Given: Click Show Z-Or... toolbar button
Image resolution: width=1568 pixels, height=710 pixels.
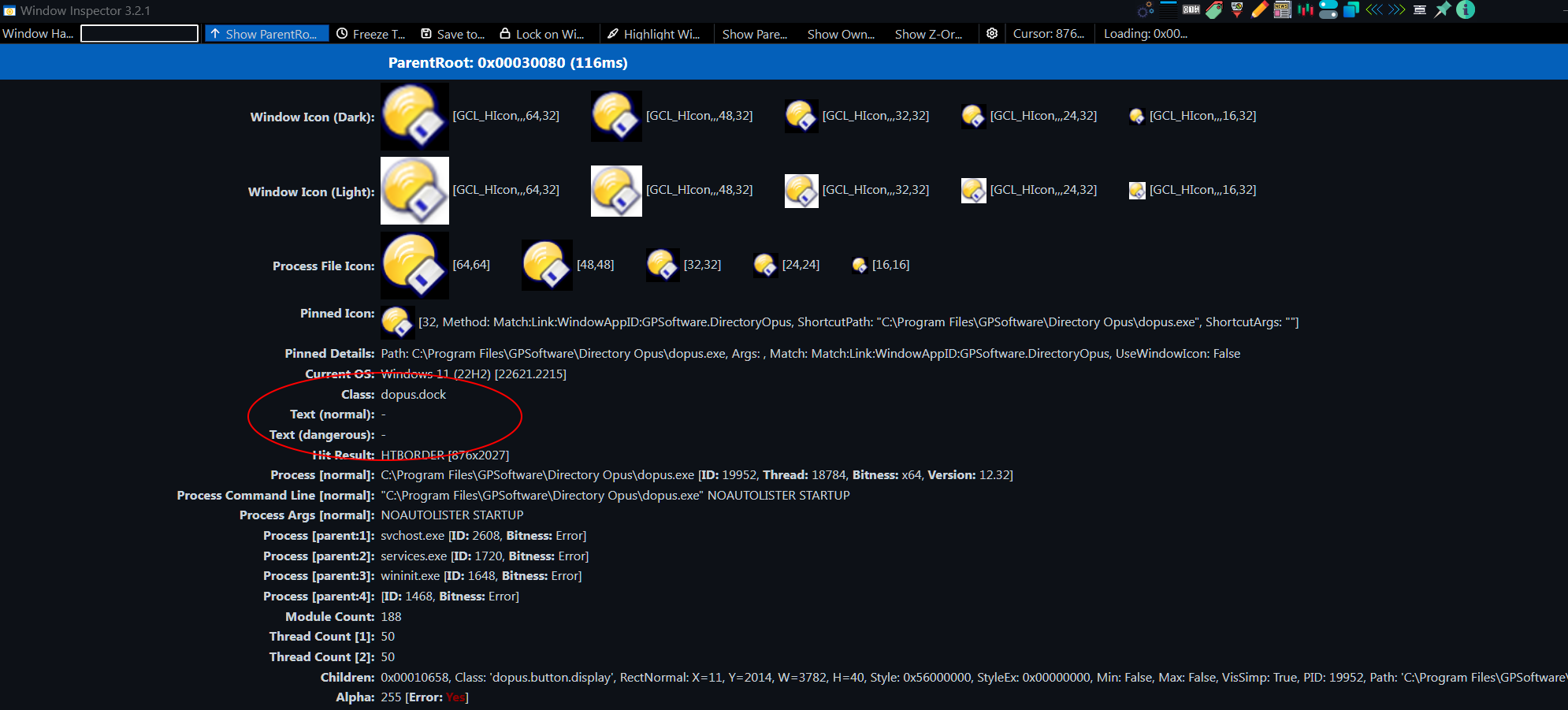Looking at the screenshot, I should click(928, 34).
